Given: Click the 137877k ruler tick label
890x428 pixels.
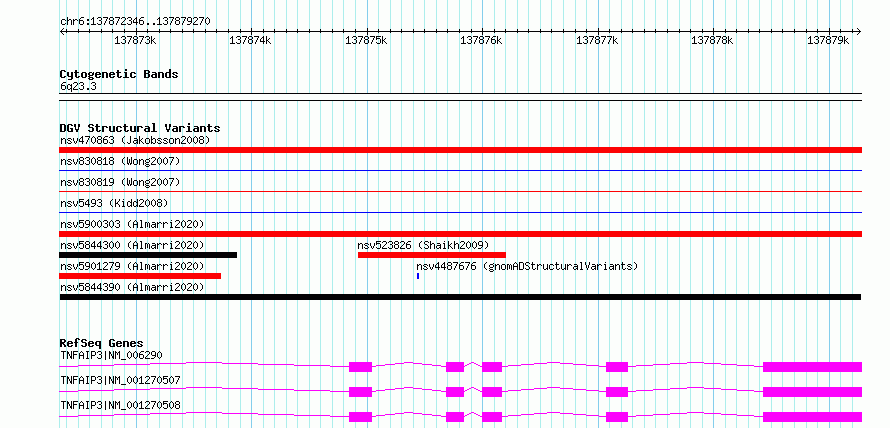Looking at the screenshot, I should coord(597,40).
